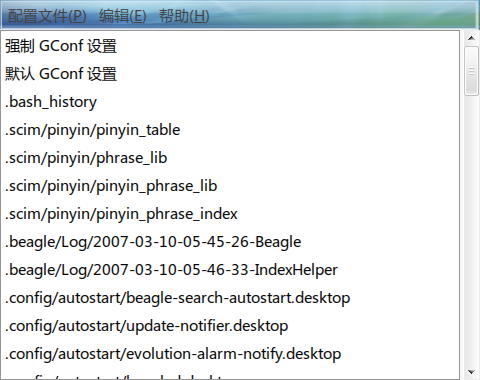This screenshot has width=480, height=380.
Task: Select beagle-search-autostart.desktop entry
Action: coord(230,298)
